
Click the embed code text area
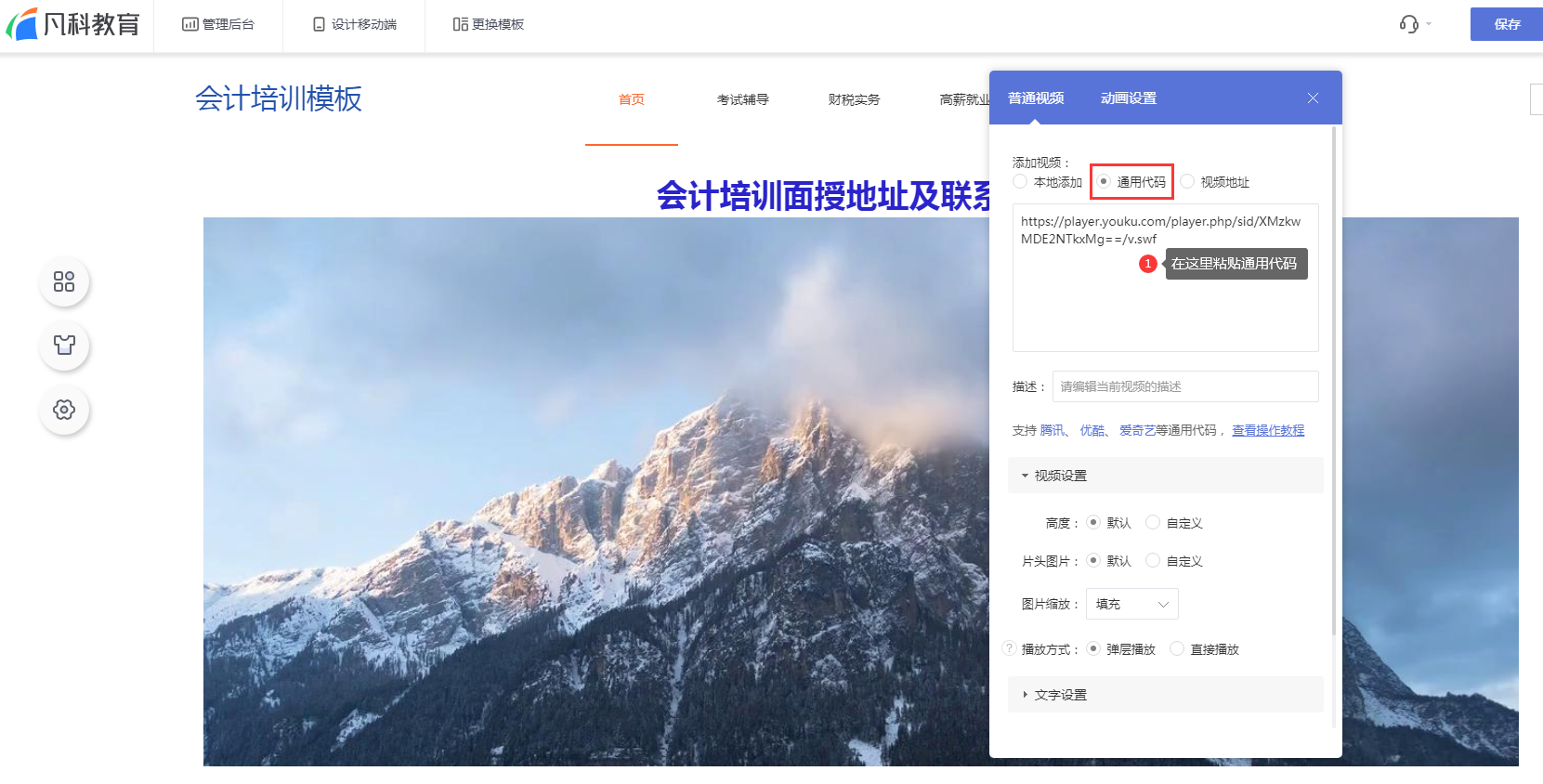(x=1165, y=278)
